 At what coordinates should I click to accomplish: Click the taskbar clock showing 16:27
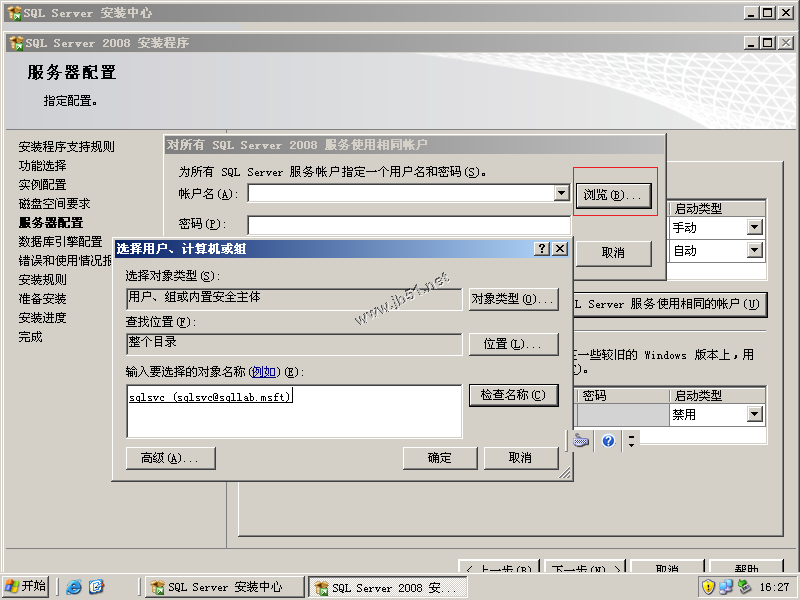[x=774, y=587]
